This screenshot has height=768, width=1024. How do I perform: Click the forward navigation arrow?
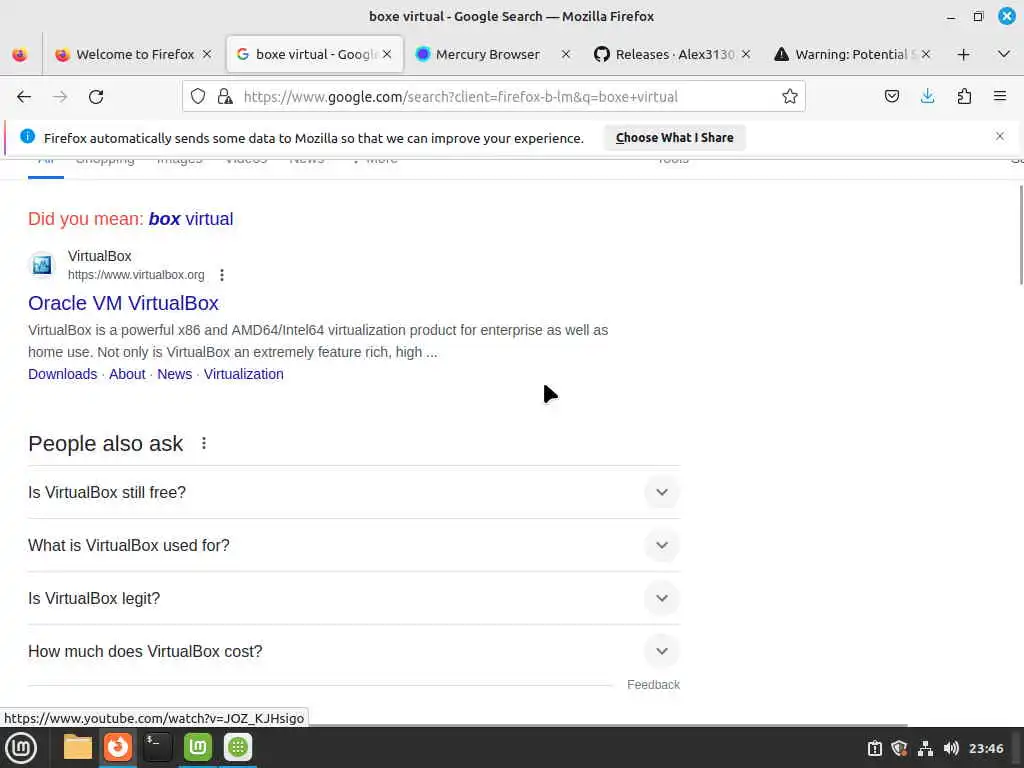[60, 97]
